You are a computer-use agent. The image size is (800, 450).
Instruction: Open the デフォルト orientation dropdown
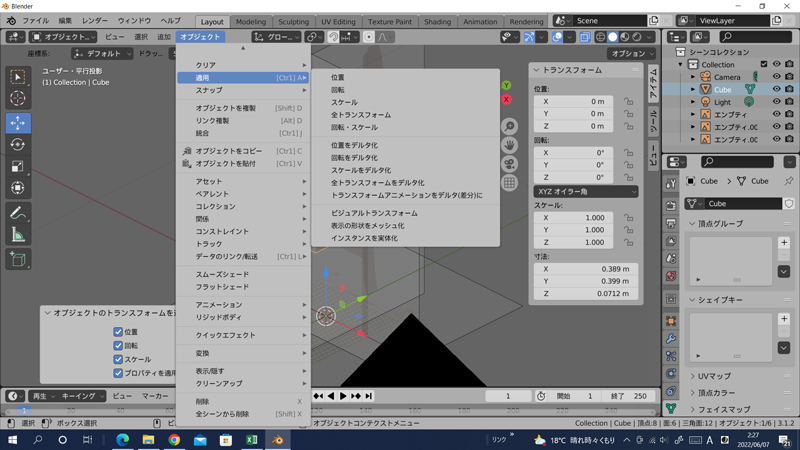[x=102, y=54]
